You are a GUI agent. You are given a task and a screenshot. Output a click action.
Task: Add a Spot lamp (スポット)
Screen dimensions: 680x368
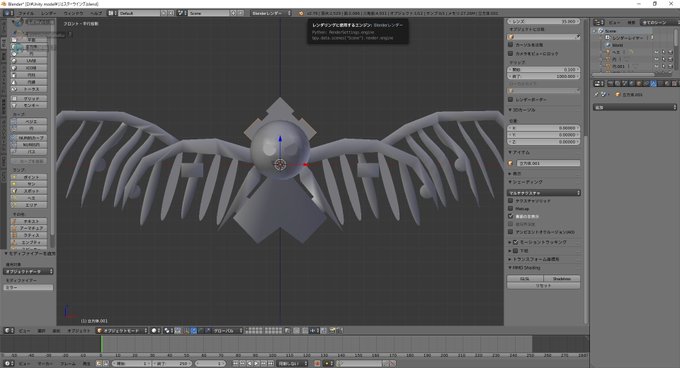tap(29, 191)
